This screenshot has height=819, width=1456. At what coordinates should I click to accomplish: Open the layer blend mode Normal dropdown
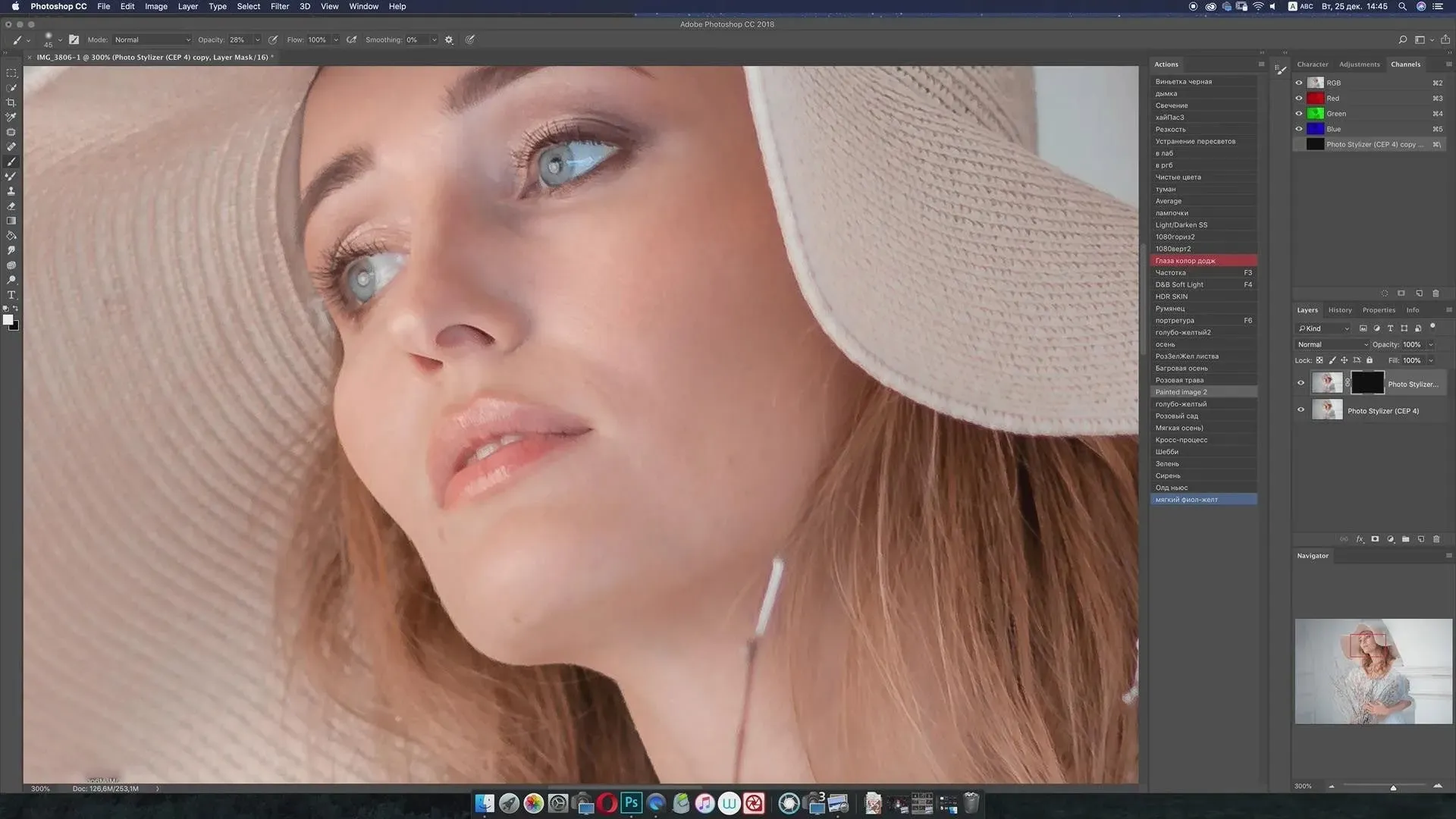(x=1332, y=344)
